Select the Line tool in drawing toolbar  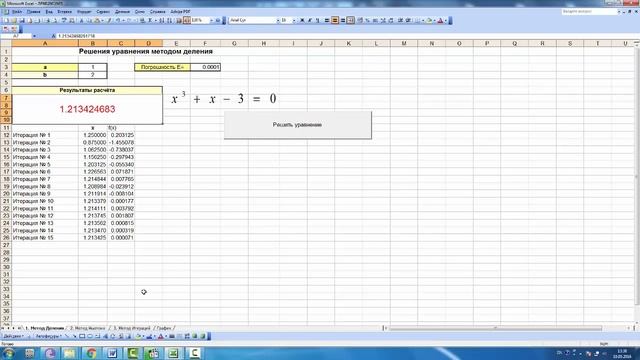tap(67, 336)
